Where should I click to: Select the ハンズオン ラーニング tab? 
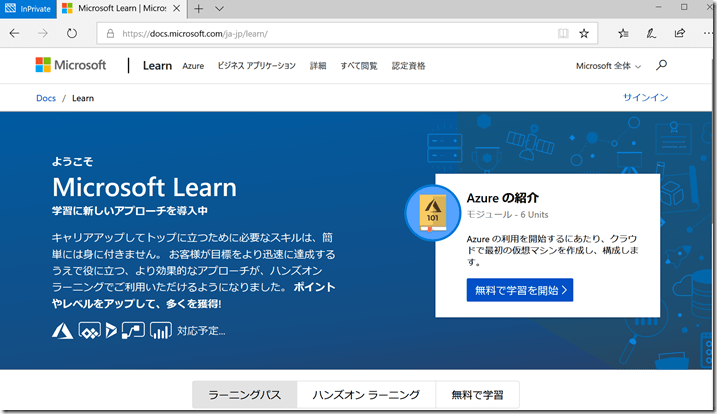click(x=367, y=396)
